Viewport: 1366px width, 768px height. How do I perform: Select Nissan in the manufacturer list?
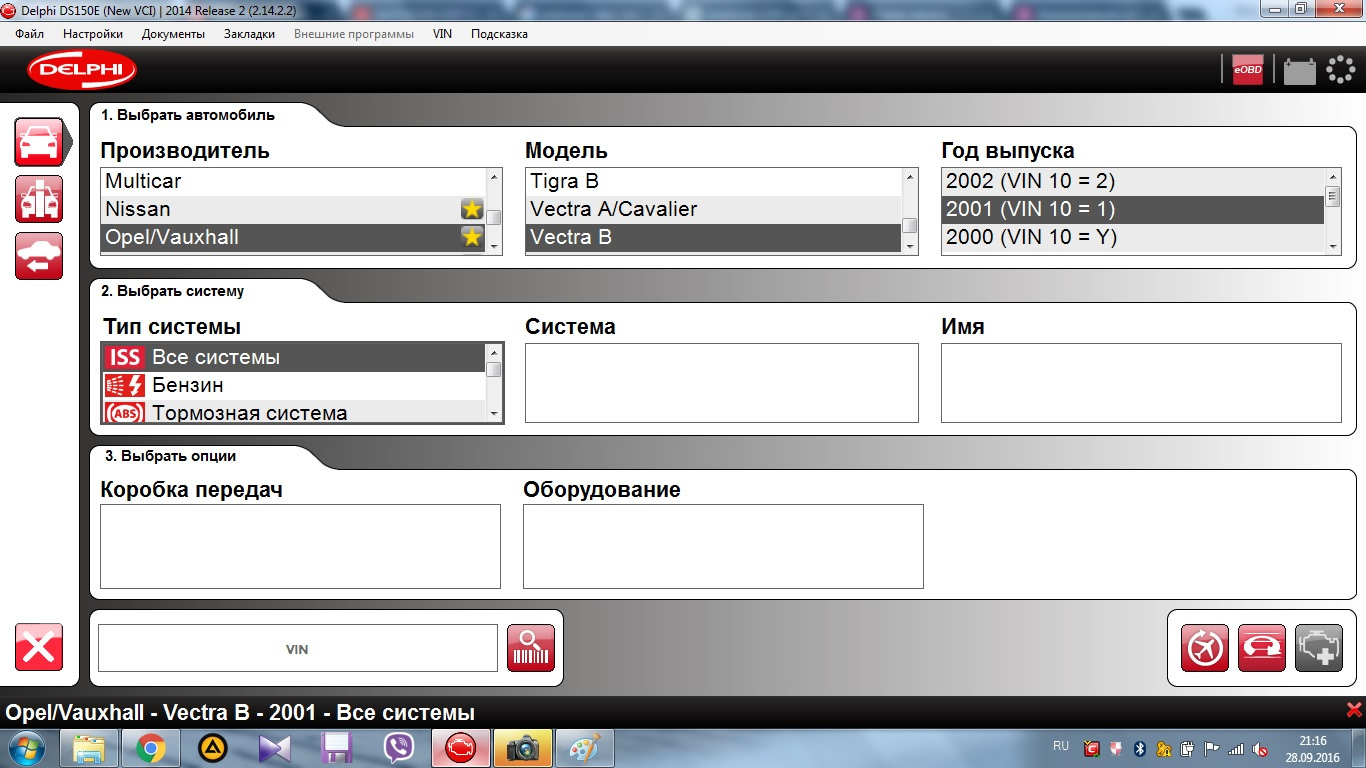(x=293, y=209)
